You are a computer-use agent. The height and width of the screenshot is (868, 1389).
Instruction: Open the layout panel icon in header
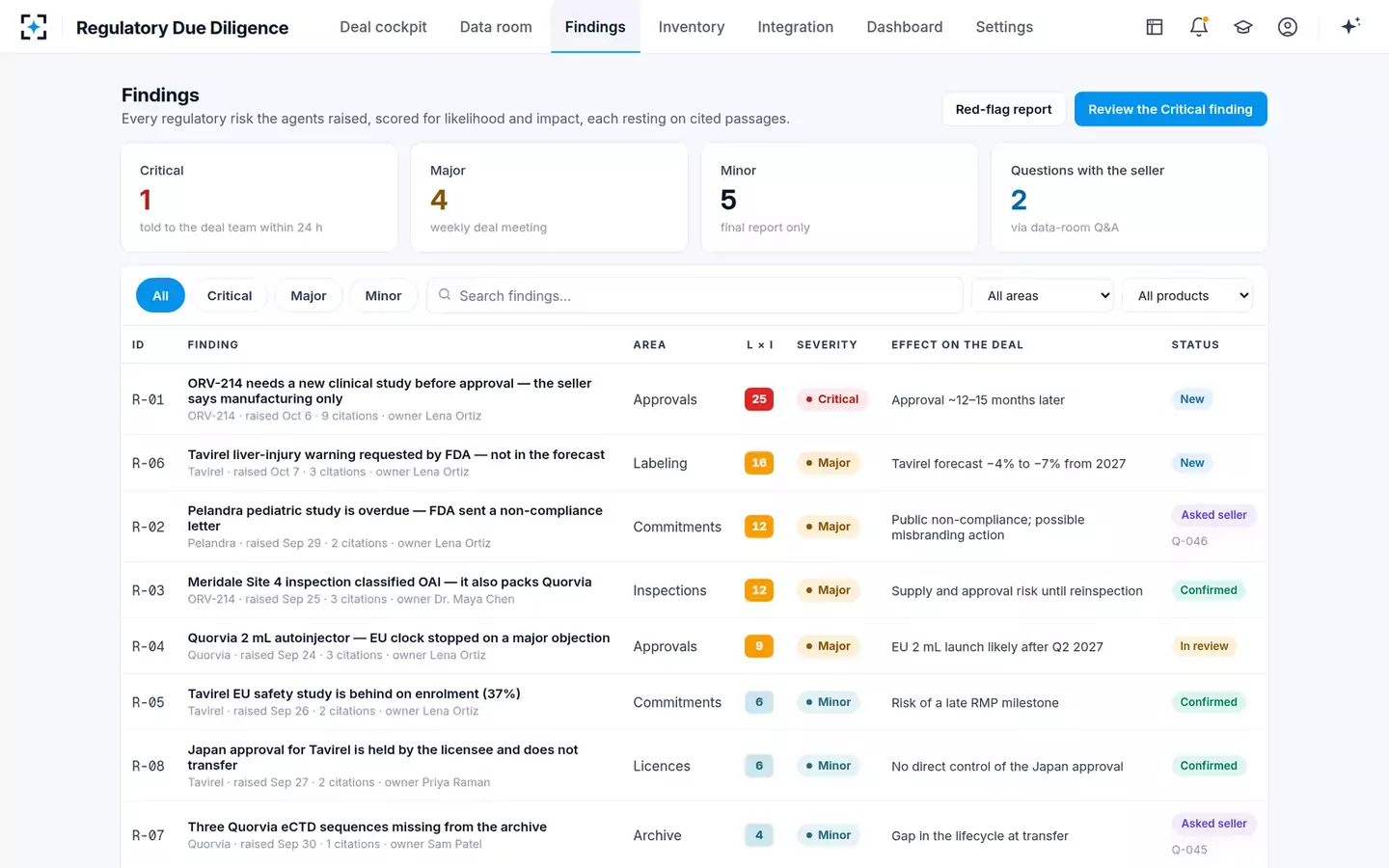1155,27
